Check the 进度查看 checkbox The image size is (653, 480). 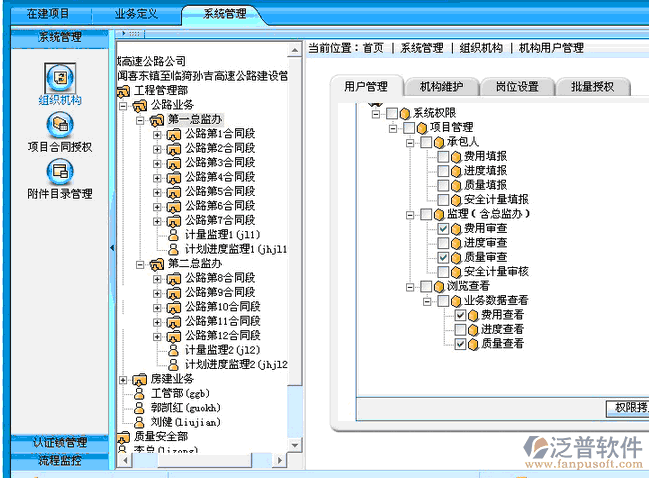coord(460,330)
